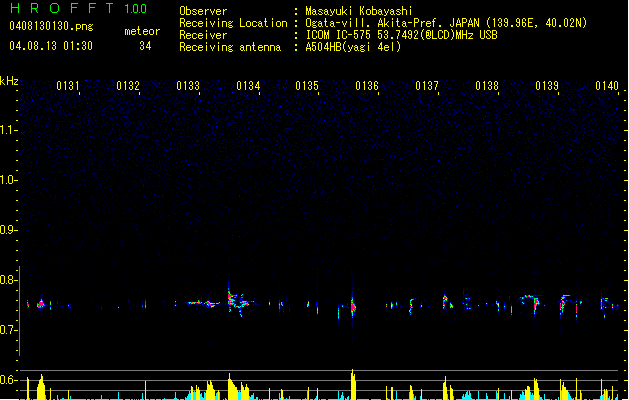
Task: Click the 0.7 kHz axis label
Action: click(8, 330)
